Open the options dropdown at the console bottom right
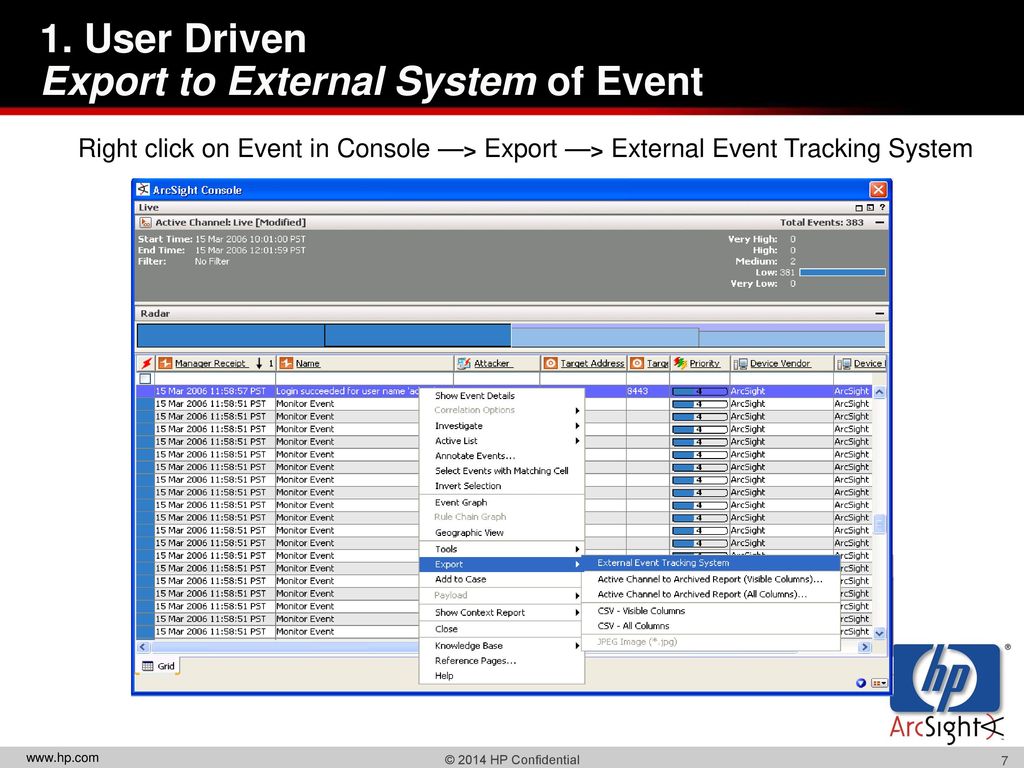1024x768 pixels. (880, 682)
